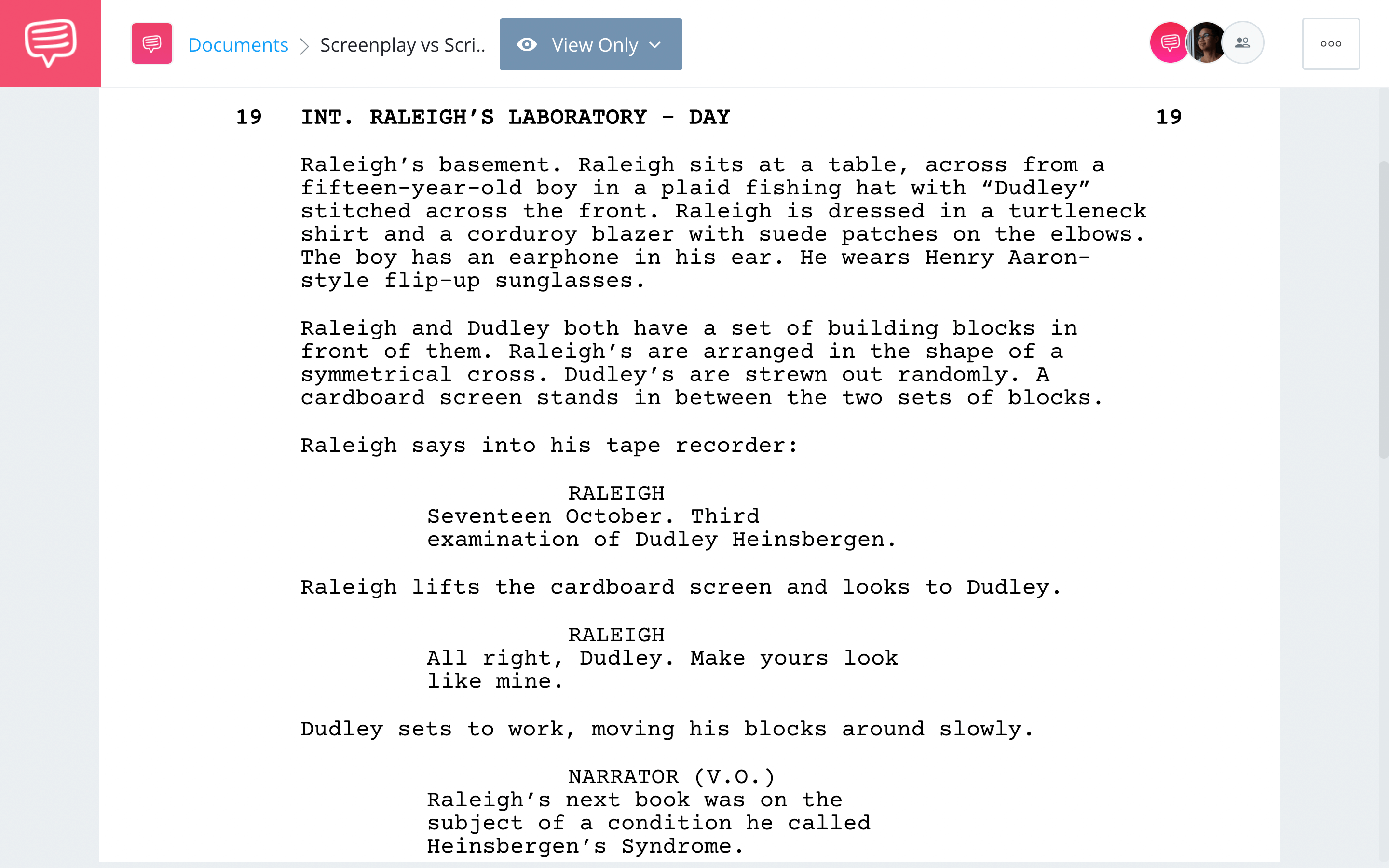Expand the breadcrumb Documents dropdown
This screenshot has width=1389, height=868.
[237, 44]
